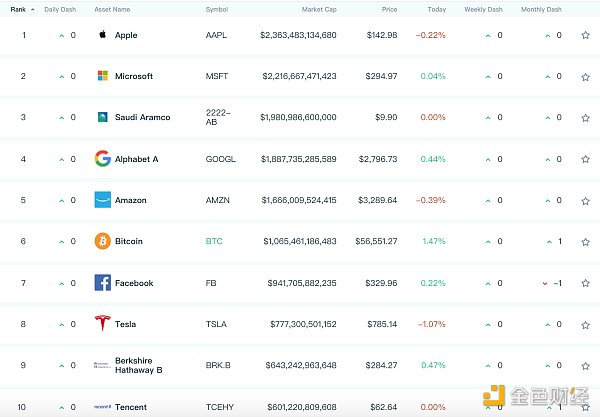Star the Tesla row as favorite
600x417 pixels.
(x=585, y=324)
